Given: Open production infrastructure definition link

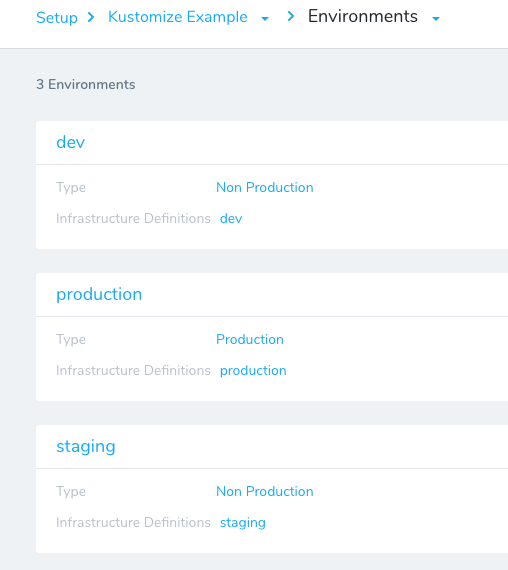Looking at the screenshot, I should (253, 371).
